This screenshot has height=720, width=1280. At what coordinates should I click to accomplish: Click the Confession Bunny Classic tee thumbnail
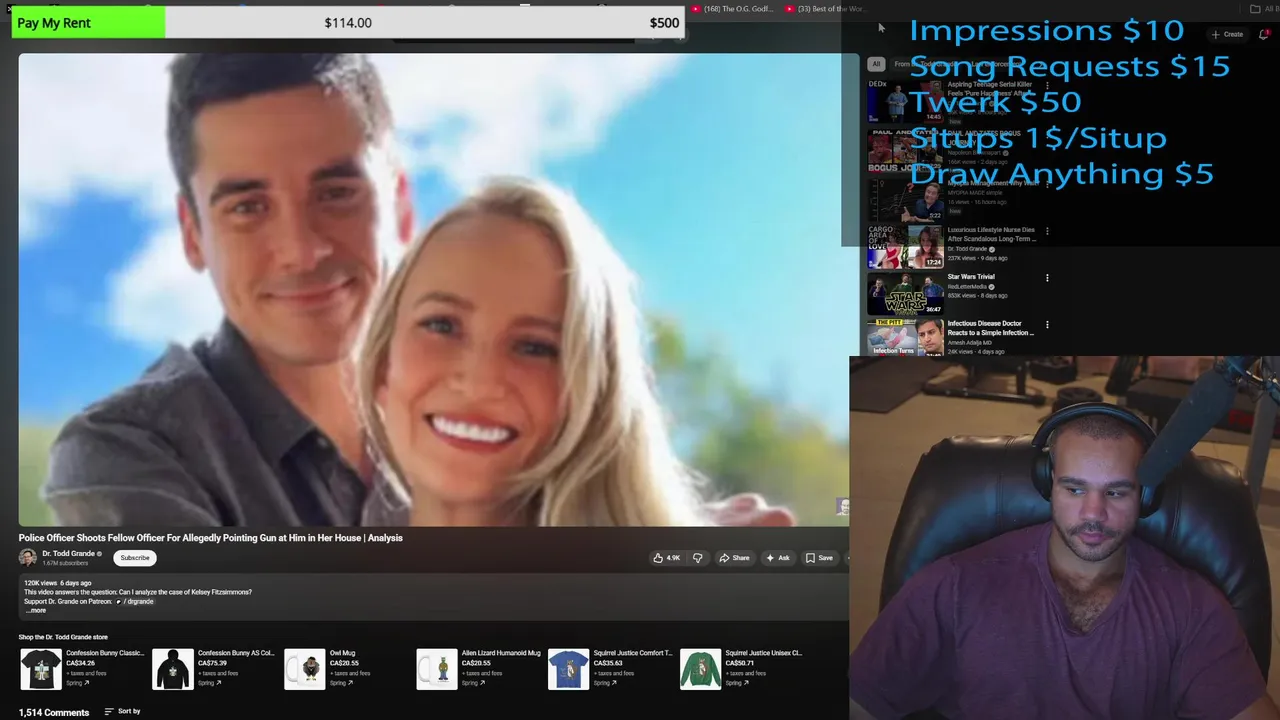[41, 669]
